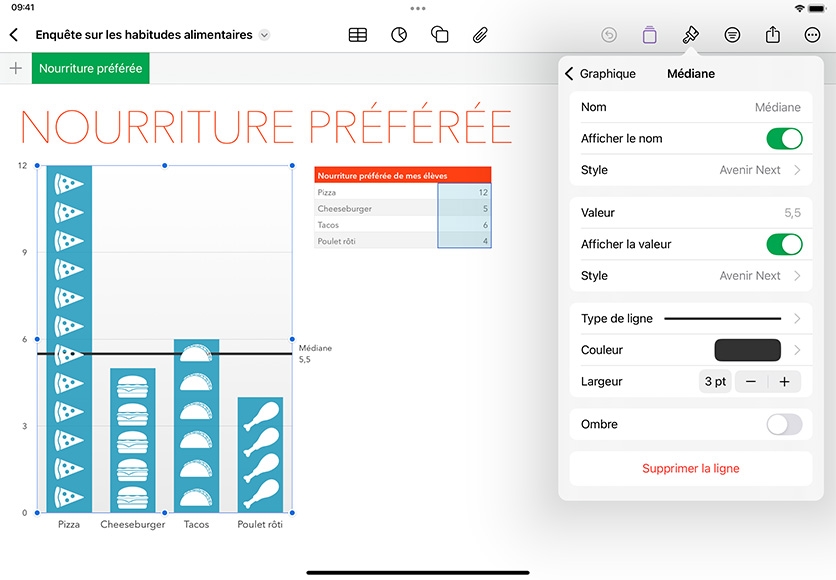Select the Nourriture préférée sheet tab
This screenshot has height=580, width=836.
click(x=91, y=68)
